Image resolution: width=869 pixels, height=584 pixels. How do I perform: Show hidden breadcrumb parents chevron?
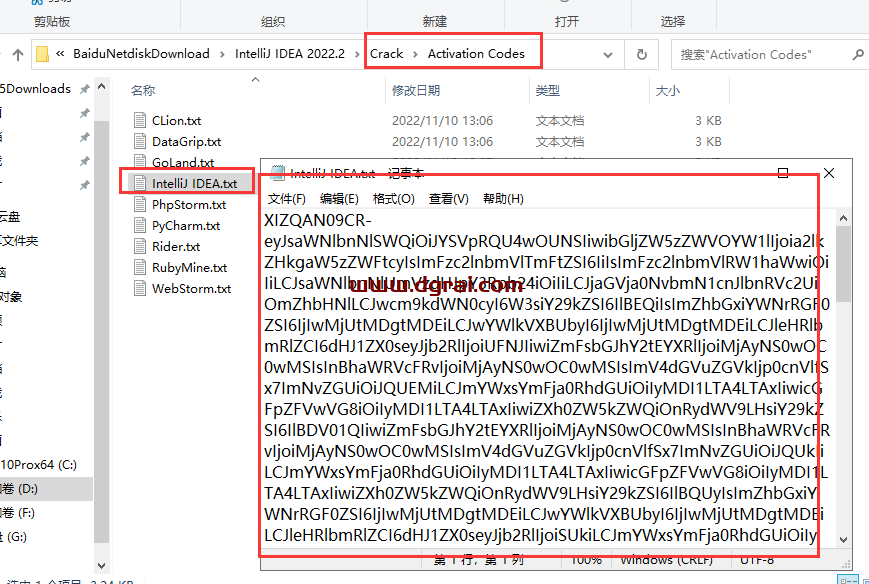coord(60,54)
